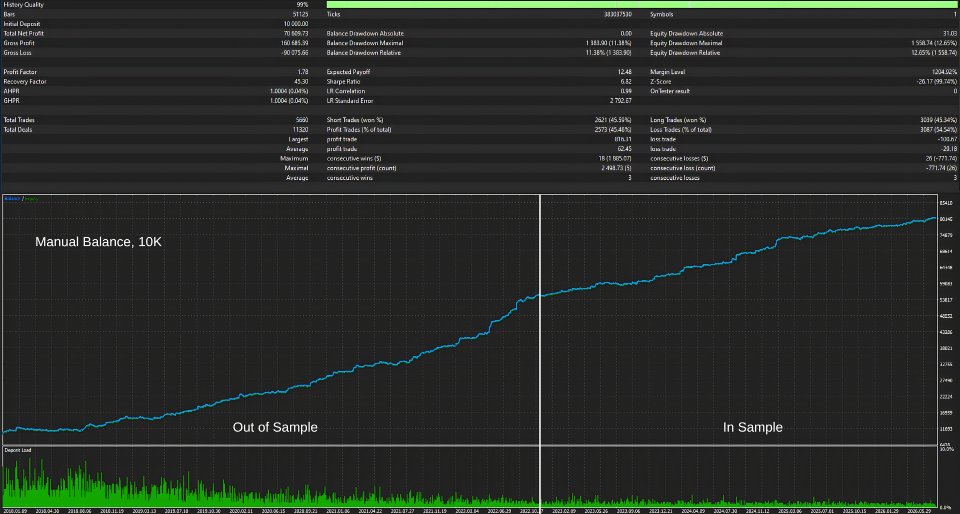Image resolution: width=960 pixels, height=514 pixels.
Task: Select the 62.45 average profit trade value
Action: pos(624,149)
